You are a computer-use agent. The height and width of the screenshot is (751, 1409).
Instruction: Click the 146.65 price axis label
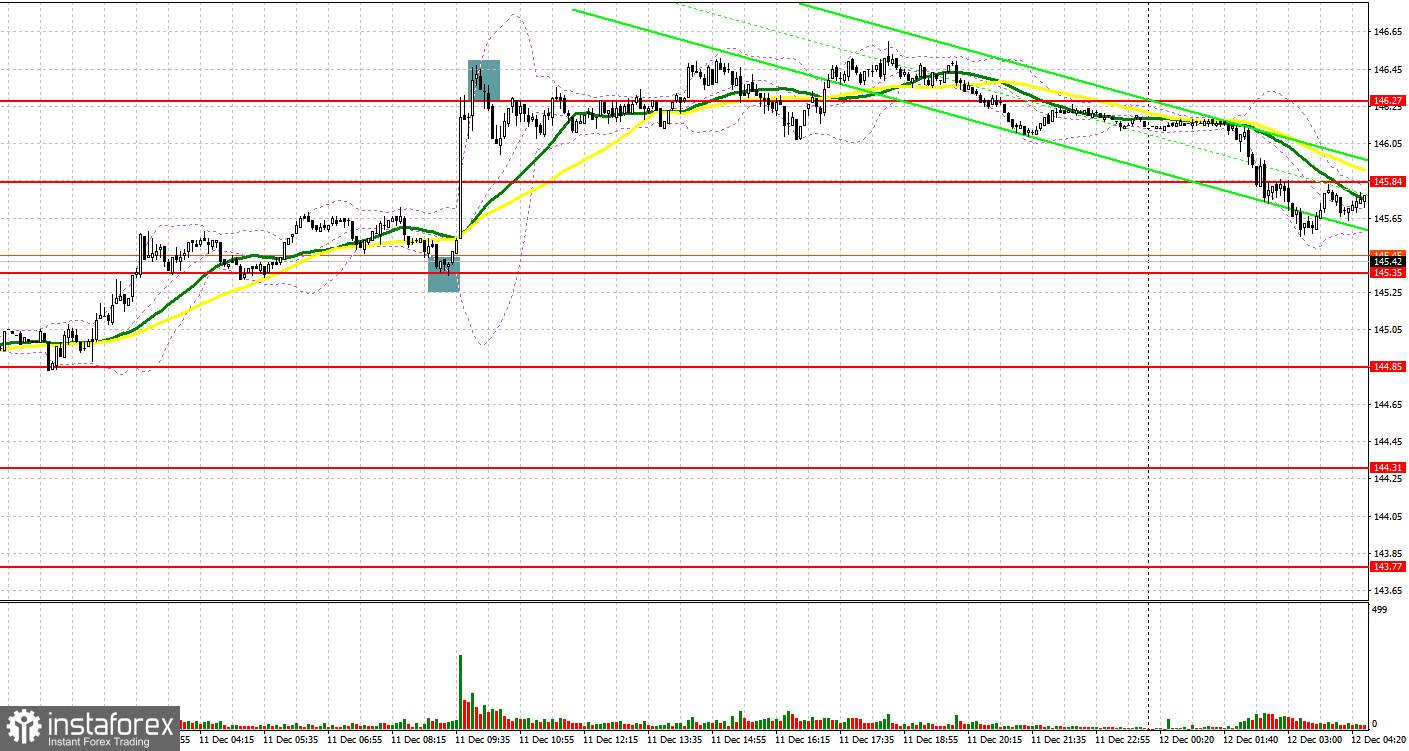point(1386,32)
